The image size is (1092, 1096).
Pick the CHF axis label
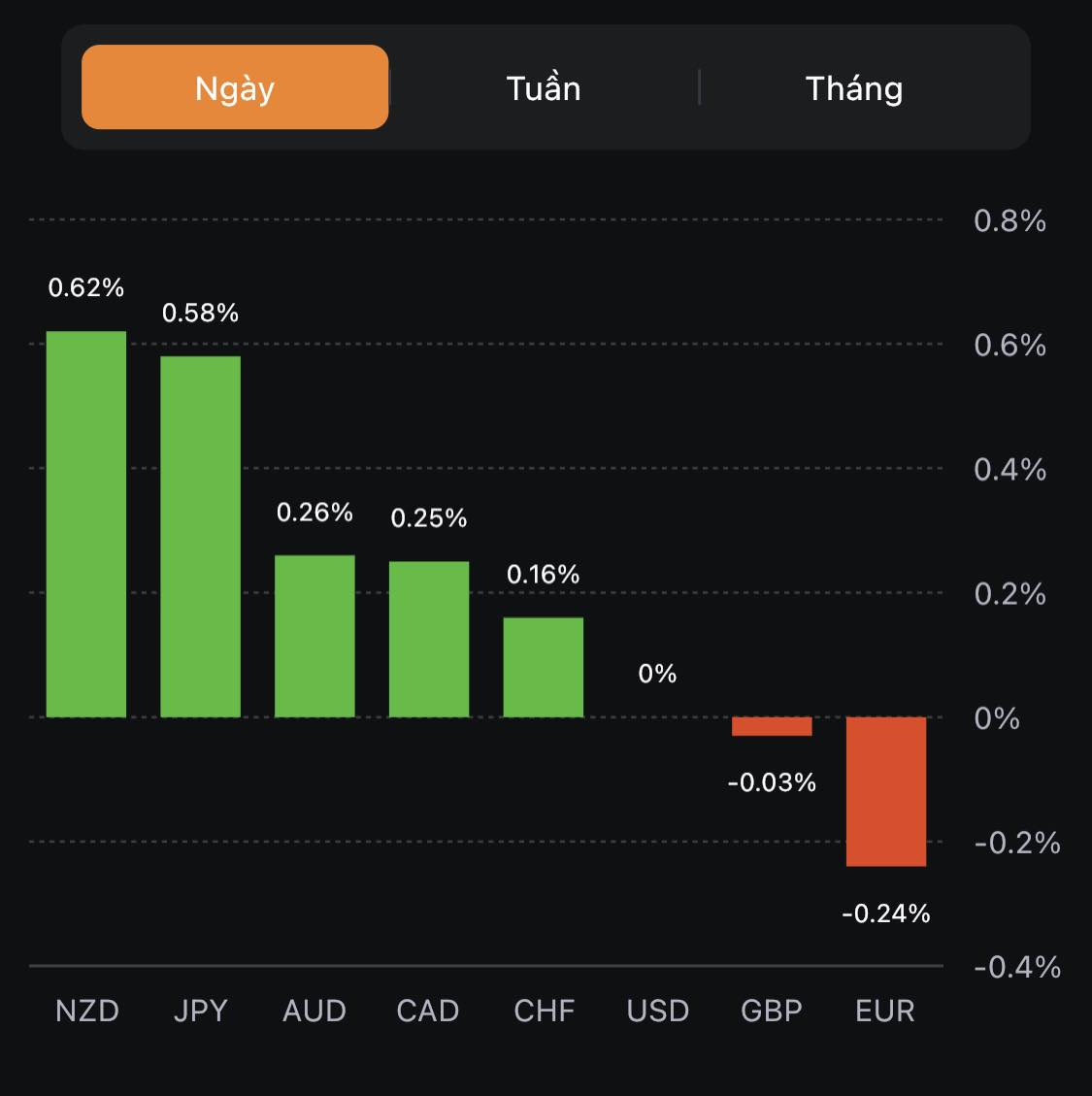[545, 1011]
